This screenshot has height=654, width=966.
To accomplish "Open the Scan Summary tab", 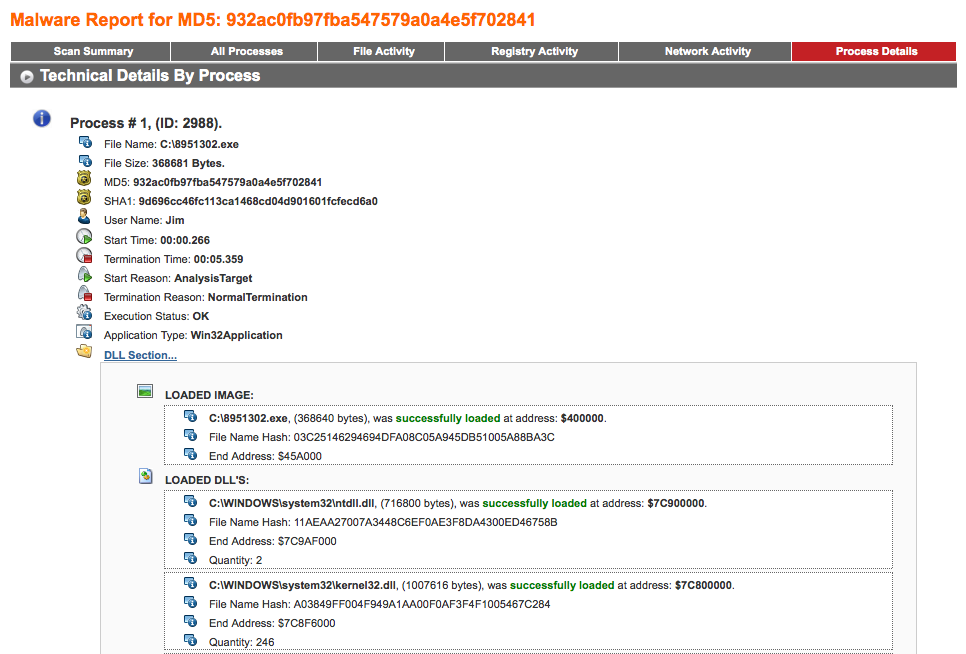I will [93, 51].
